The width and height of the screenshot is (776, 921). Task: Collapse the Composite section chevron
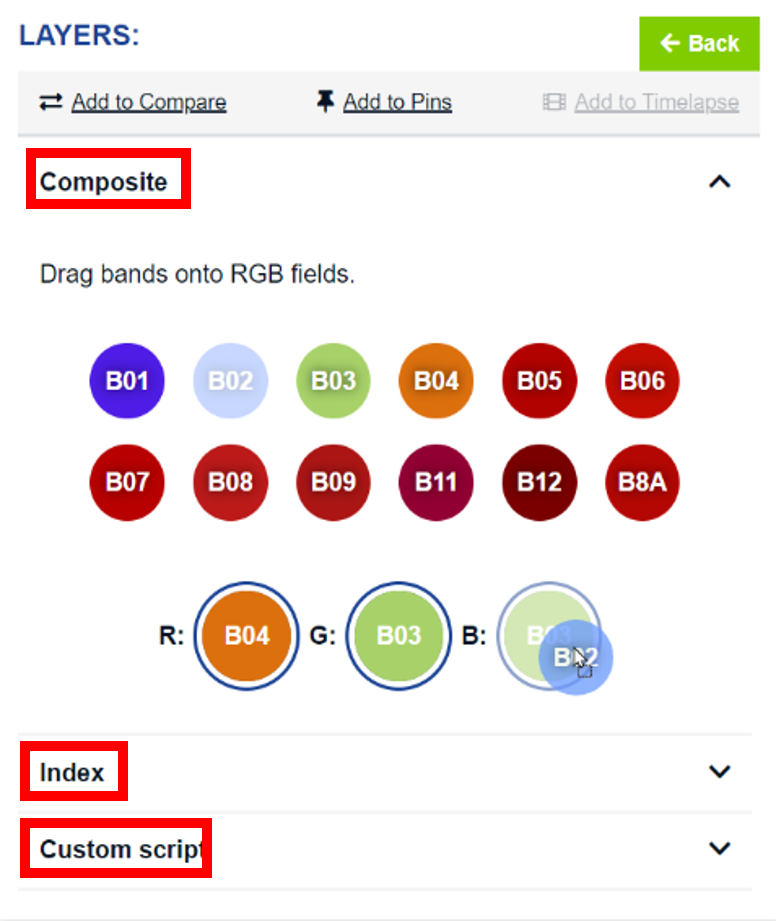tap(720, 182)
